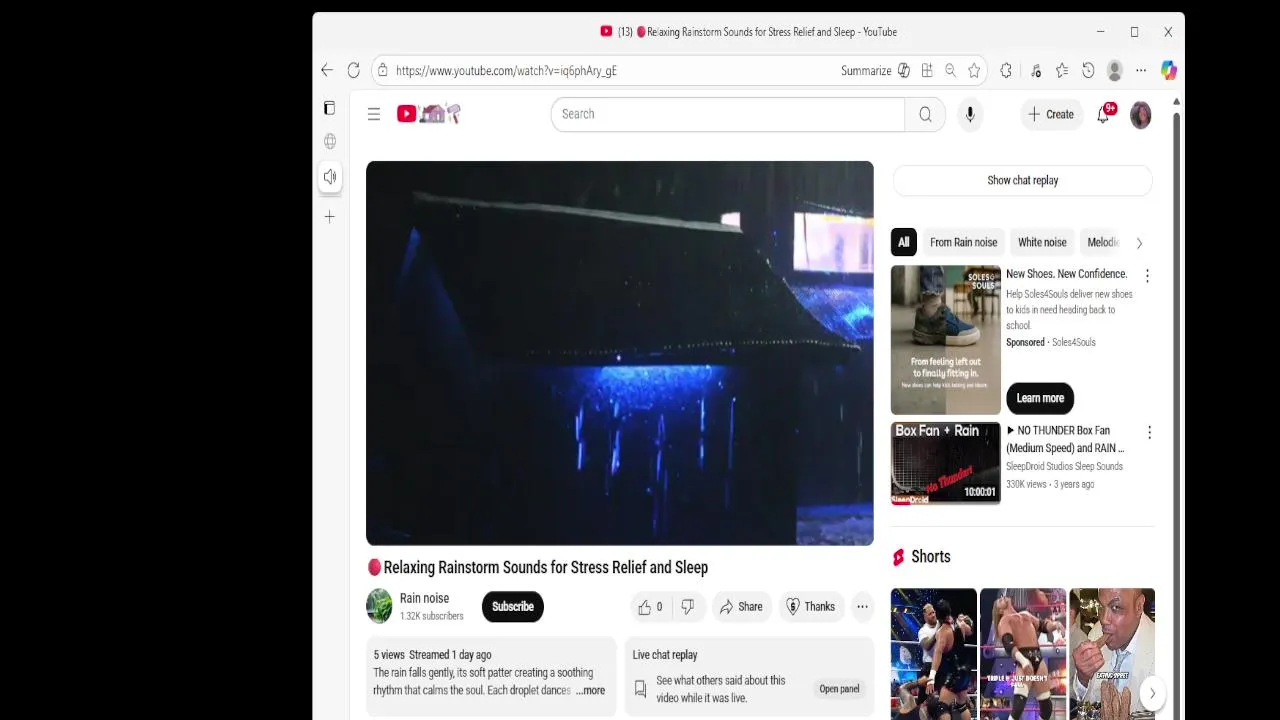
Task: Open the YouTube guide hamburger menu
Action: tap(373, 114)
